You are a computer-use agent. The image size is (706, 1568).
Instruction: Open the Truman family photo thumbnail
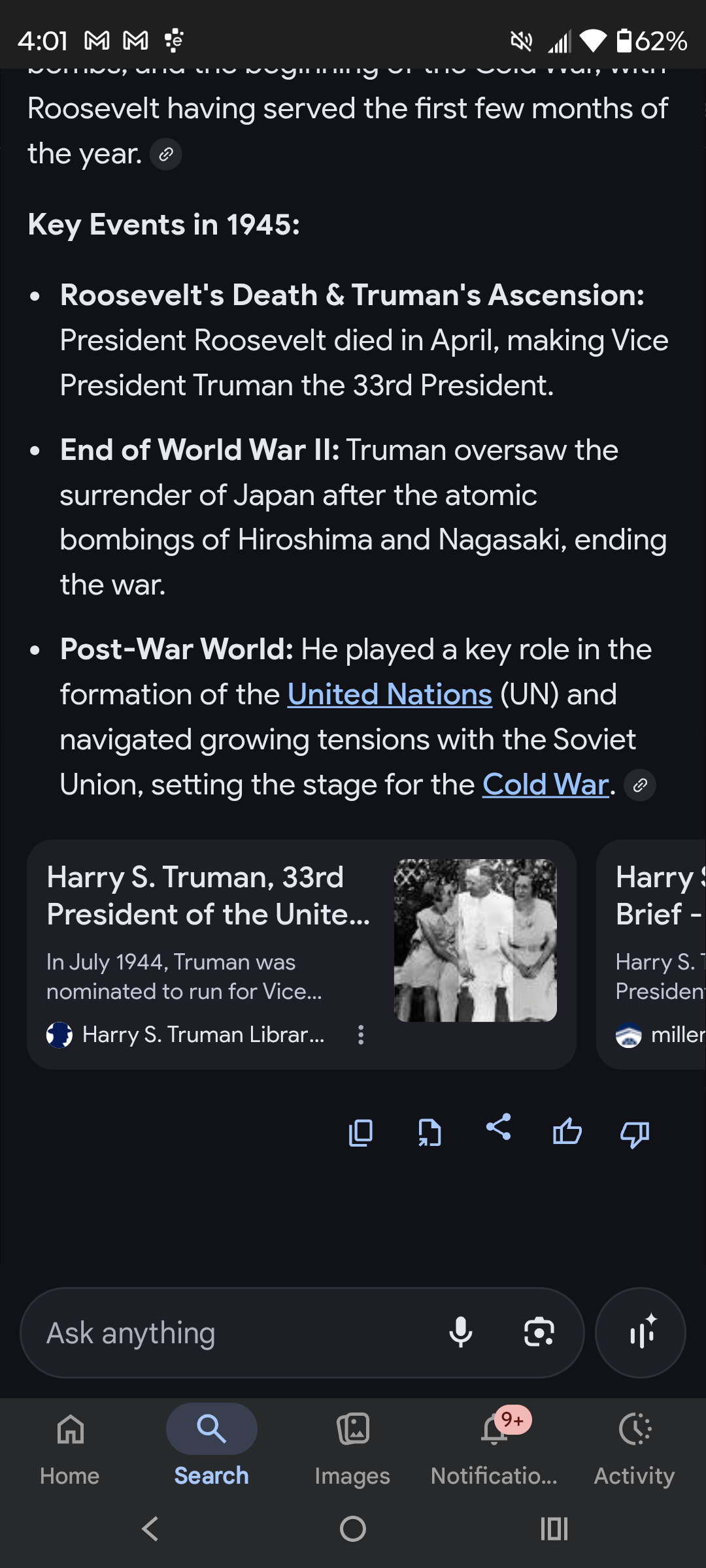click(x=475, y=940)
